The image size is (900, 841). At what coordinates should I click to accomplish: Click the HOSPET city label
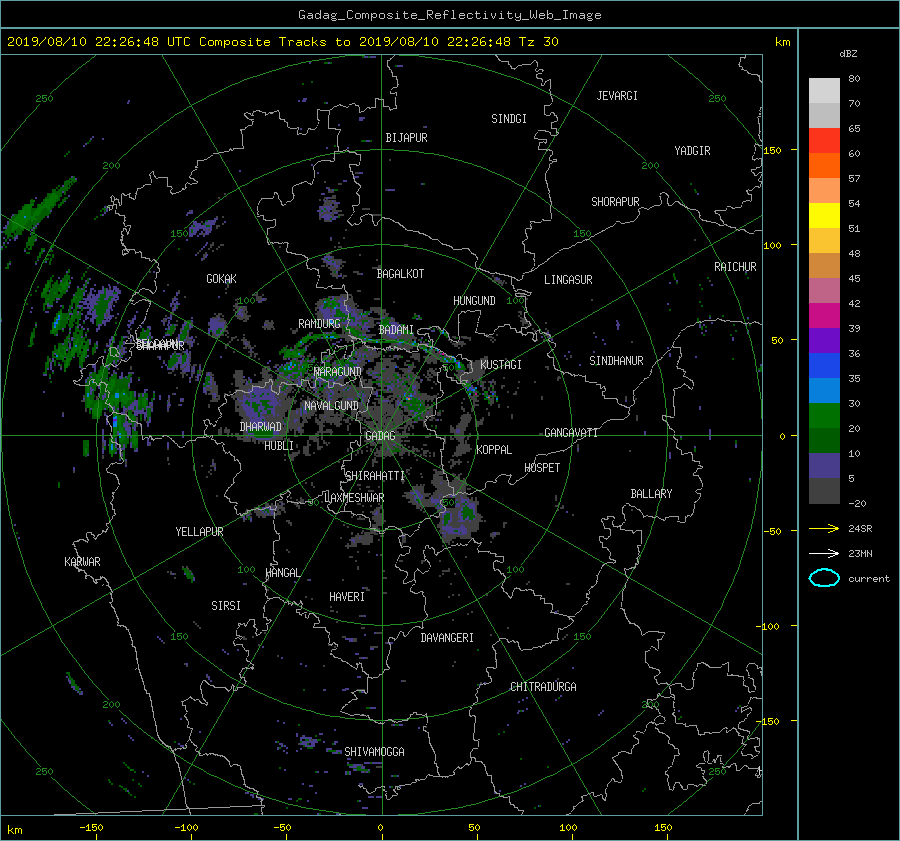(542, 468)
